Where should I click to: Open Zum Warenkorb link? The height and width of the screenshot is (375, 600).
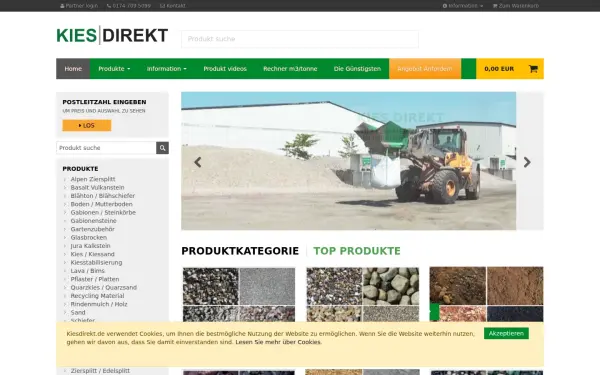click(516, 6)
